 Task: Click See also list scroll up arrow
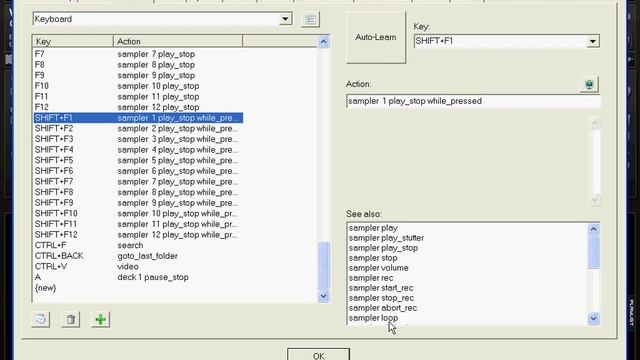pos(593,229)
